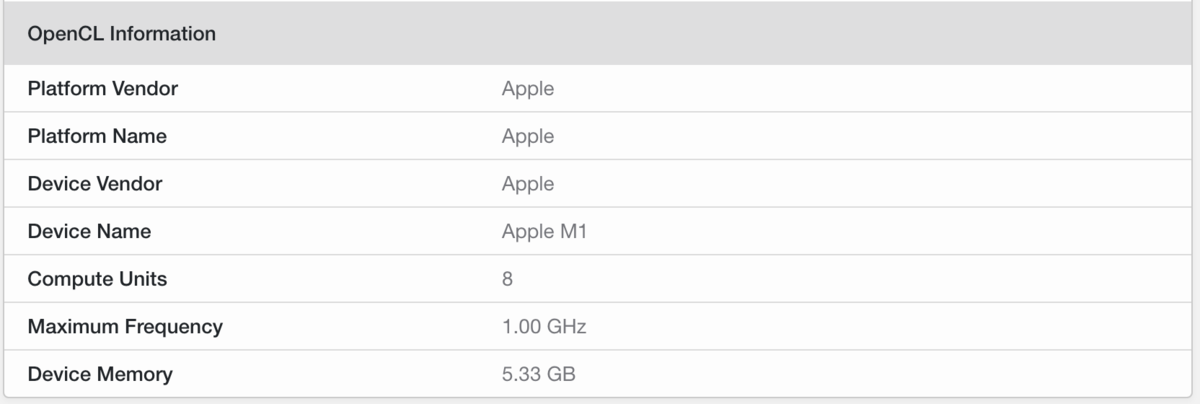Select the Compute Units label

point(97,279)
